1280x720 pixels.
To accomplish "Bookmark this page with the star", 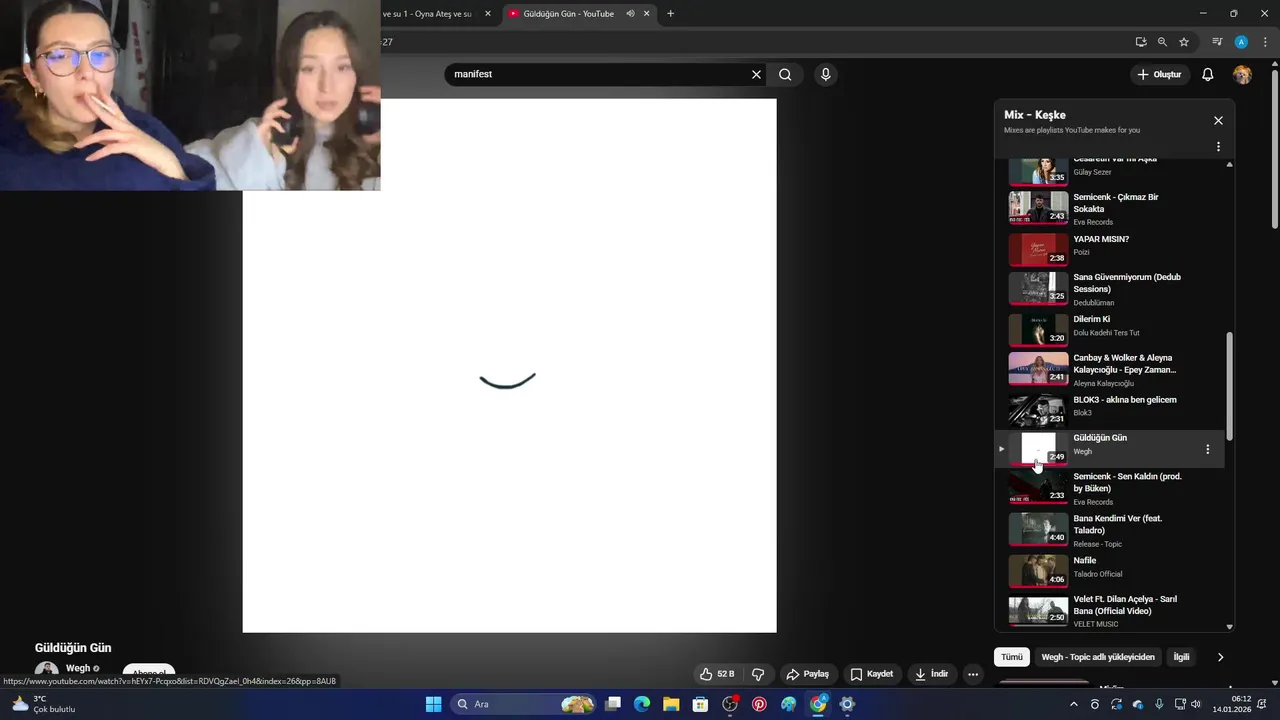I will [1184, 42].
